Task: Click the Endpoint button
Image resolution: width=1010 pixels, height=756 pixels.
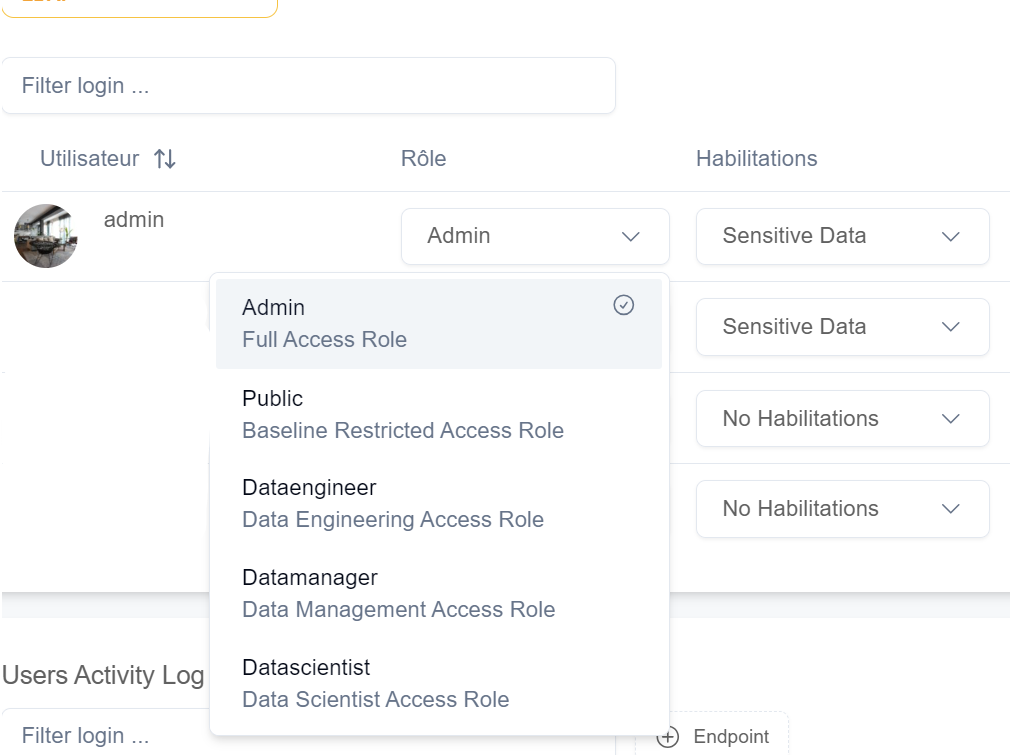Action: pos(712,737)
